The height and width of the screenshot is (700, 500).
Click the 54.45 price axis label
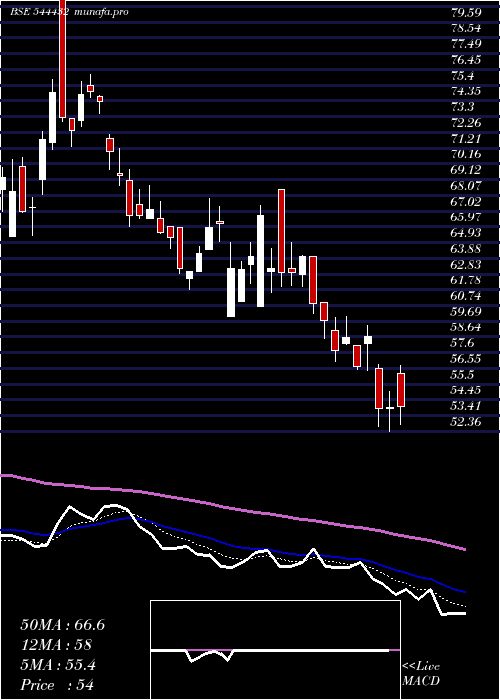coord(467,390)
